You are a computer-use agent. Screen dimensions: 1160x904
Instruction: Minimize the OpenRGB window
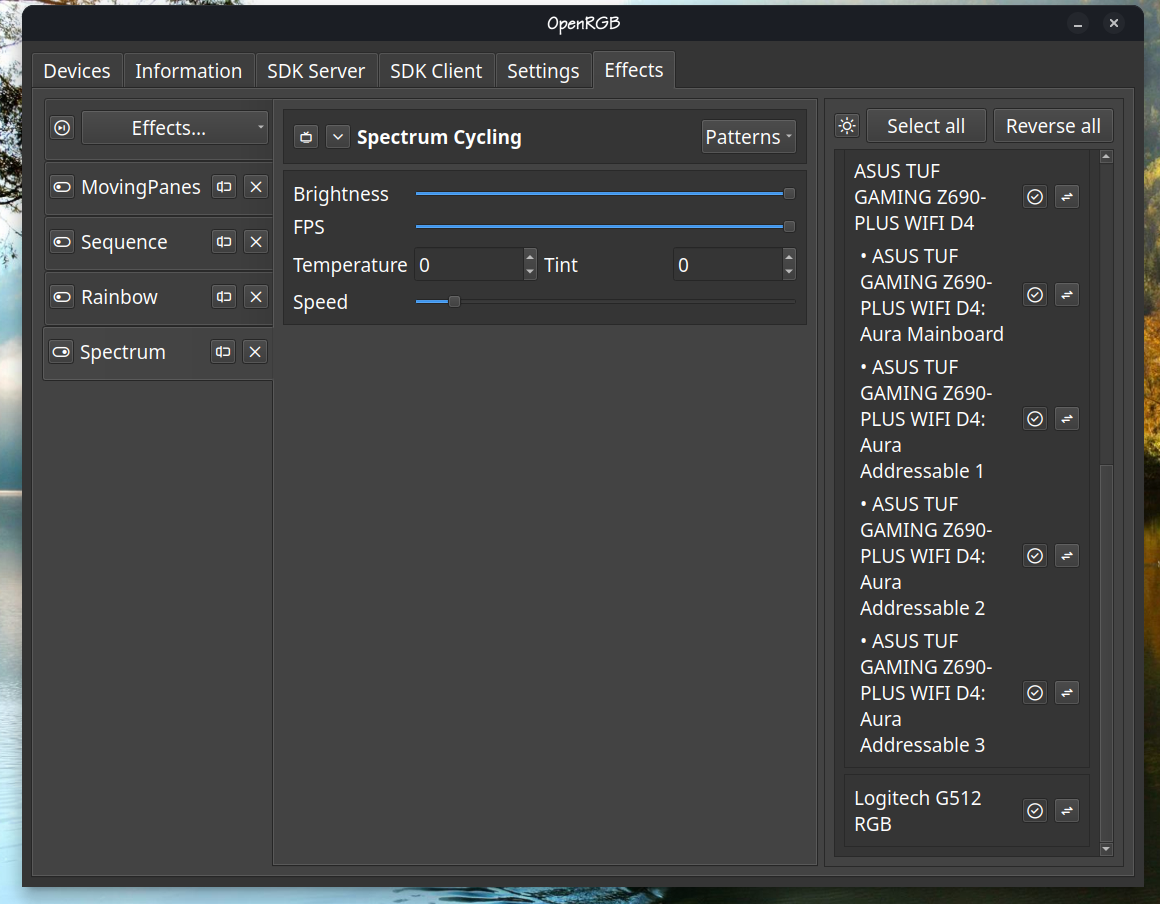click(x=1078, y=24)
